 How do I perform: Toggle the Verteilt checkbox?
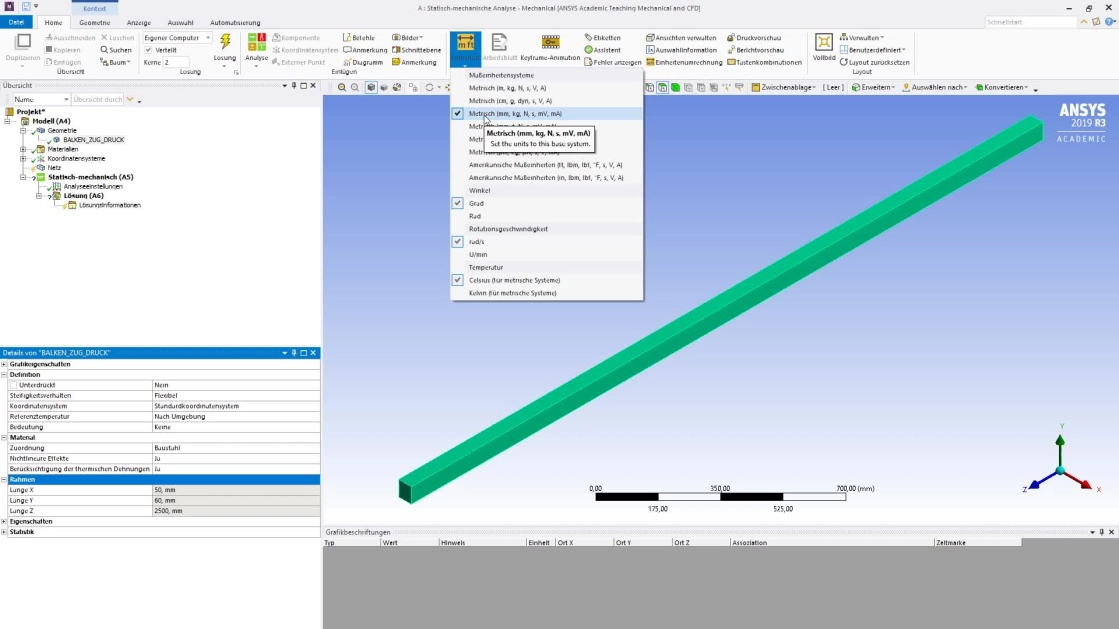coord(148,50)
